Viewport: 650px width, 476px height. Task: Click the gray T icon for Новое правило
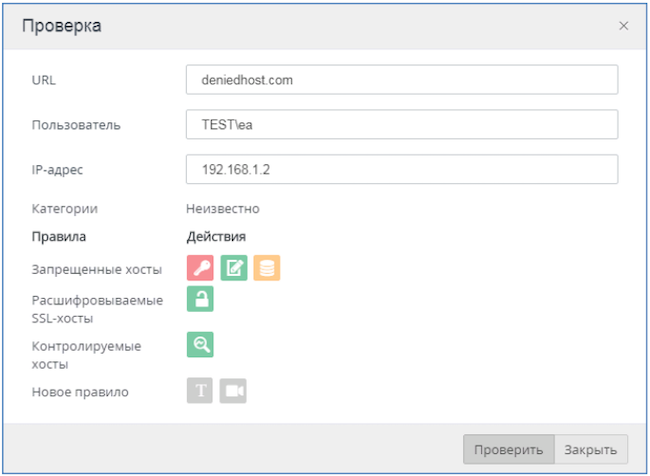[200, 391]
